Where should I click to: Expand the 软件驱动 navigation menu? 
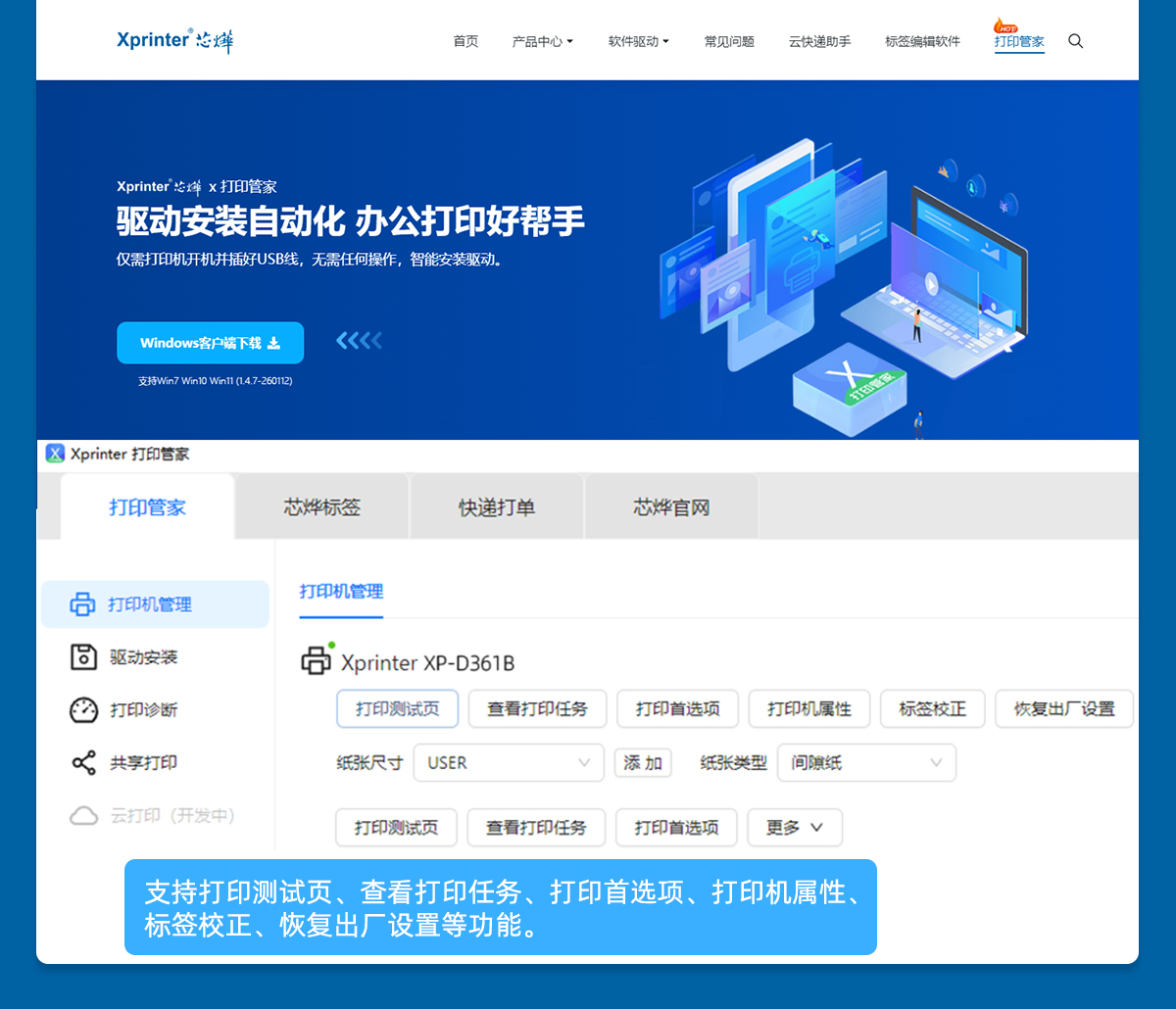click(x=638, y=41)
